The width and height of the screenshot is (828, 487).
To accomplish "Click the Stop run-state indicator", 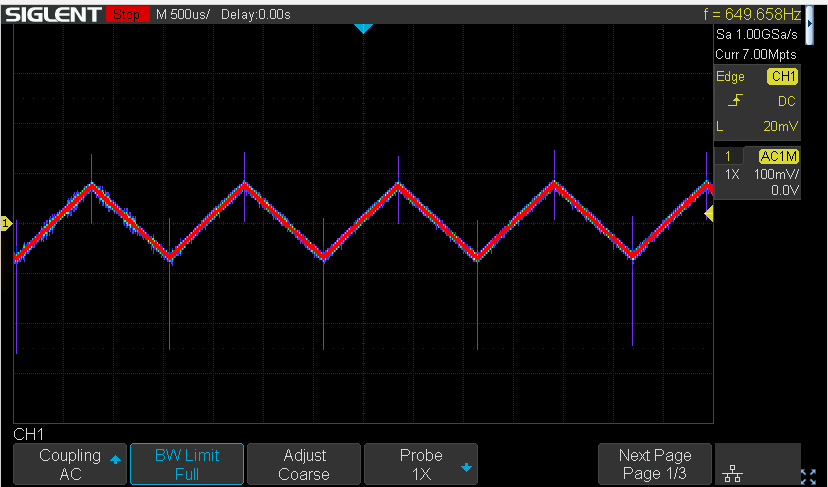I will pos(127,14).
